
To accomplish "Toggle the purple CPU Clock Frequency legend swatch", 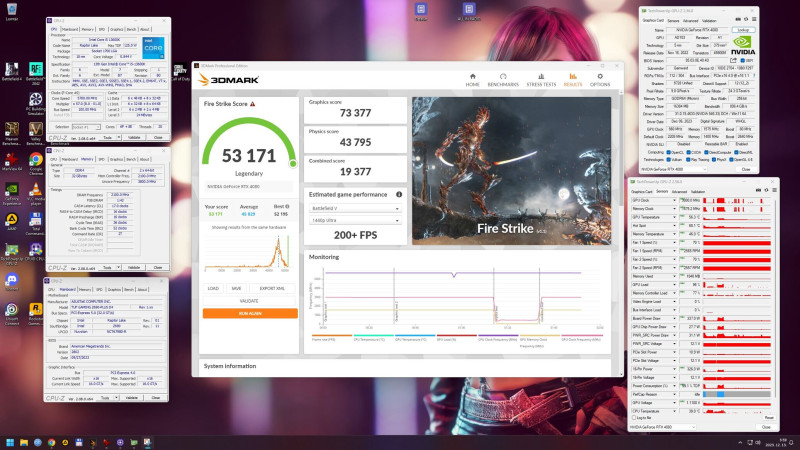I will [498, 336].
